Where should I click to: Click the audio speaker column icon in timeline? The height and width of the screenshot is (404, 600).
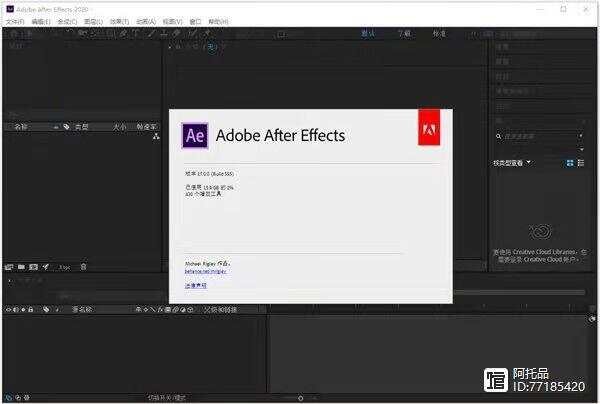[16, 310]
